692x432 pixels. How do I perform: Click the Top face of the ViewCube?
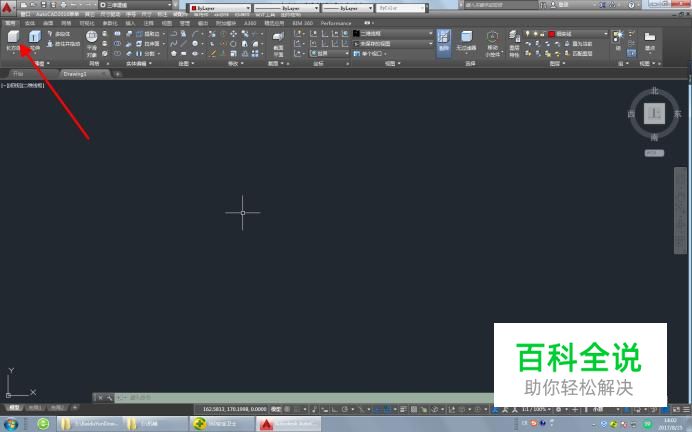[654, 114]
